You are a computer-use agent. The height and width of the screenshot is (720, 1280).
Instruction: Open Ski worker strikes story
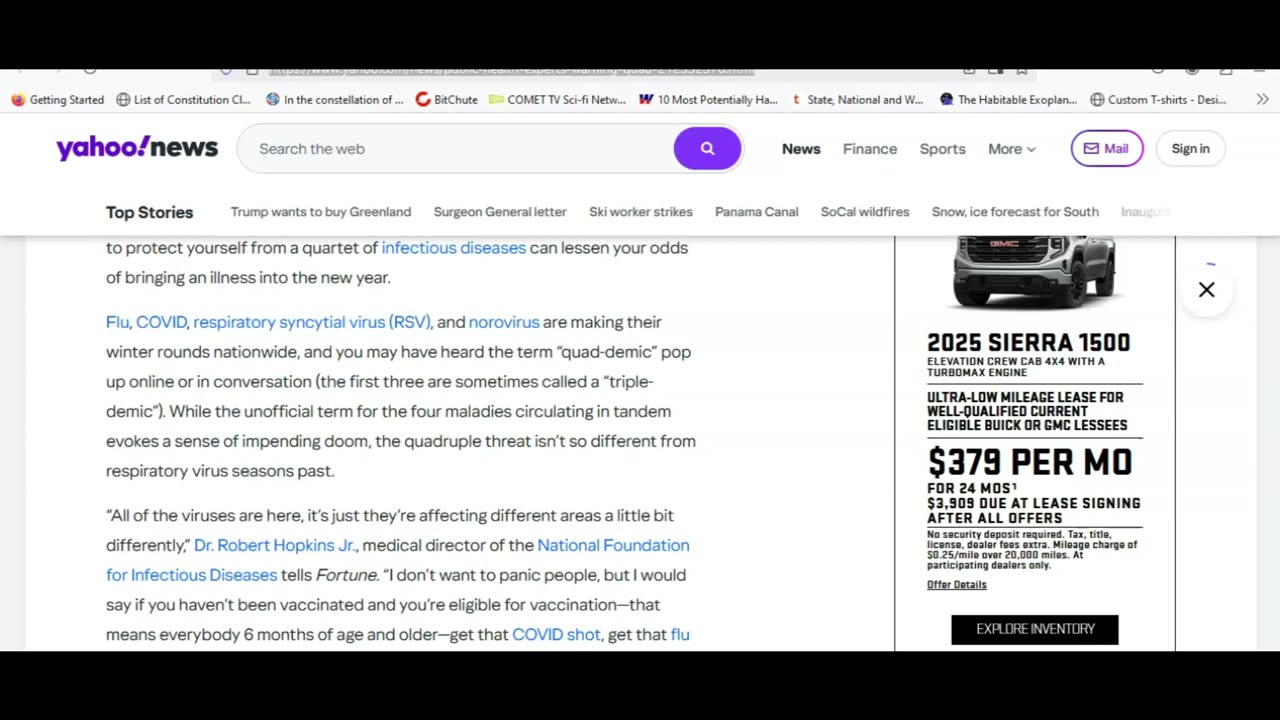coord(641,212)
